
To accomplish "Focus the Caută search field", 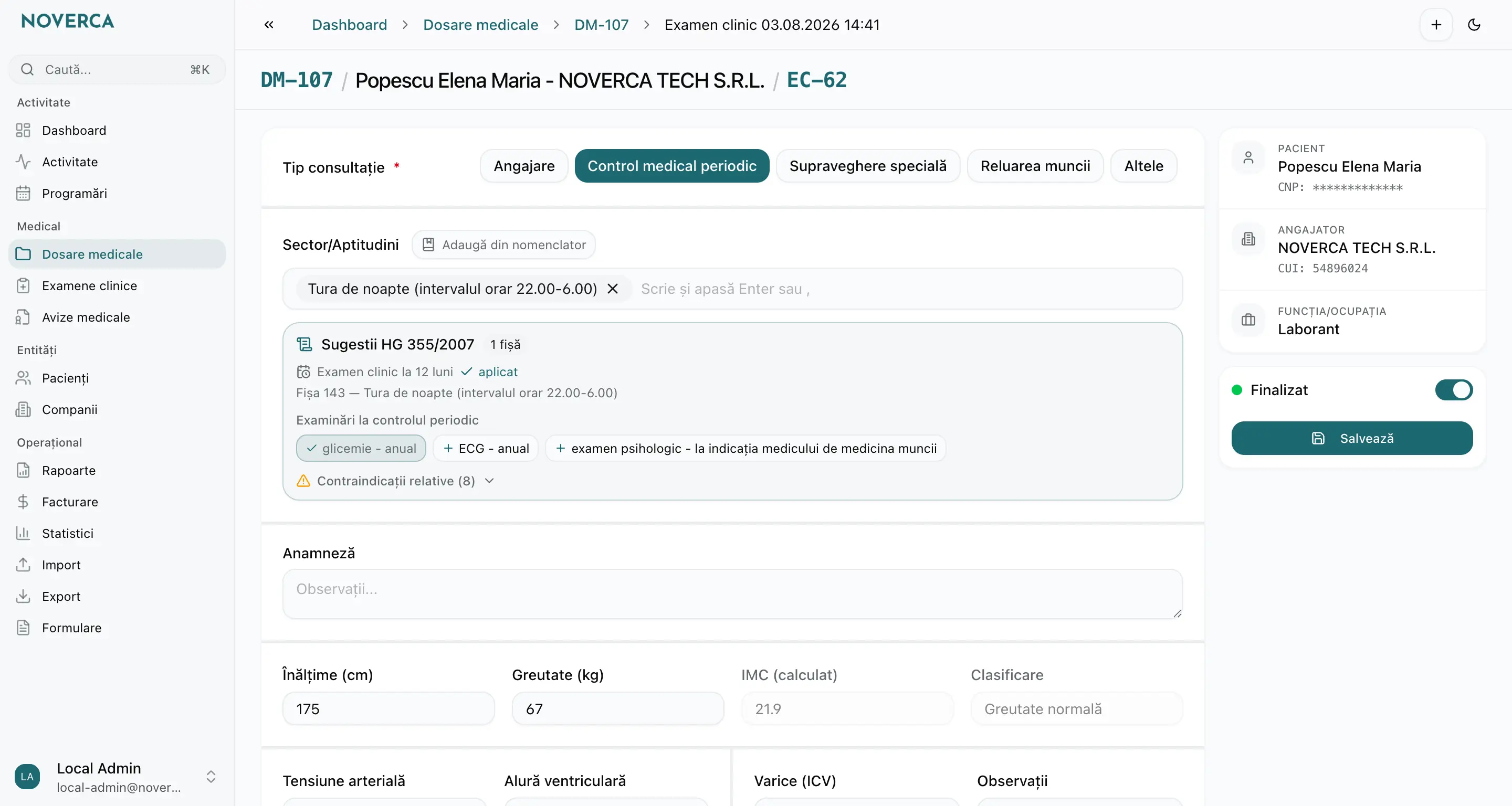I will tap(117, 69).
